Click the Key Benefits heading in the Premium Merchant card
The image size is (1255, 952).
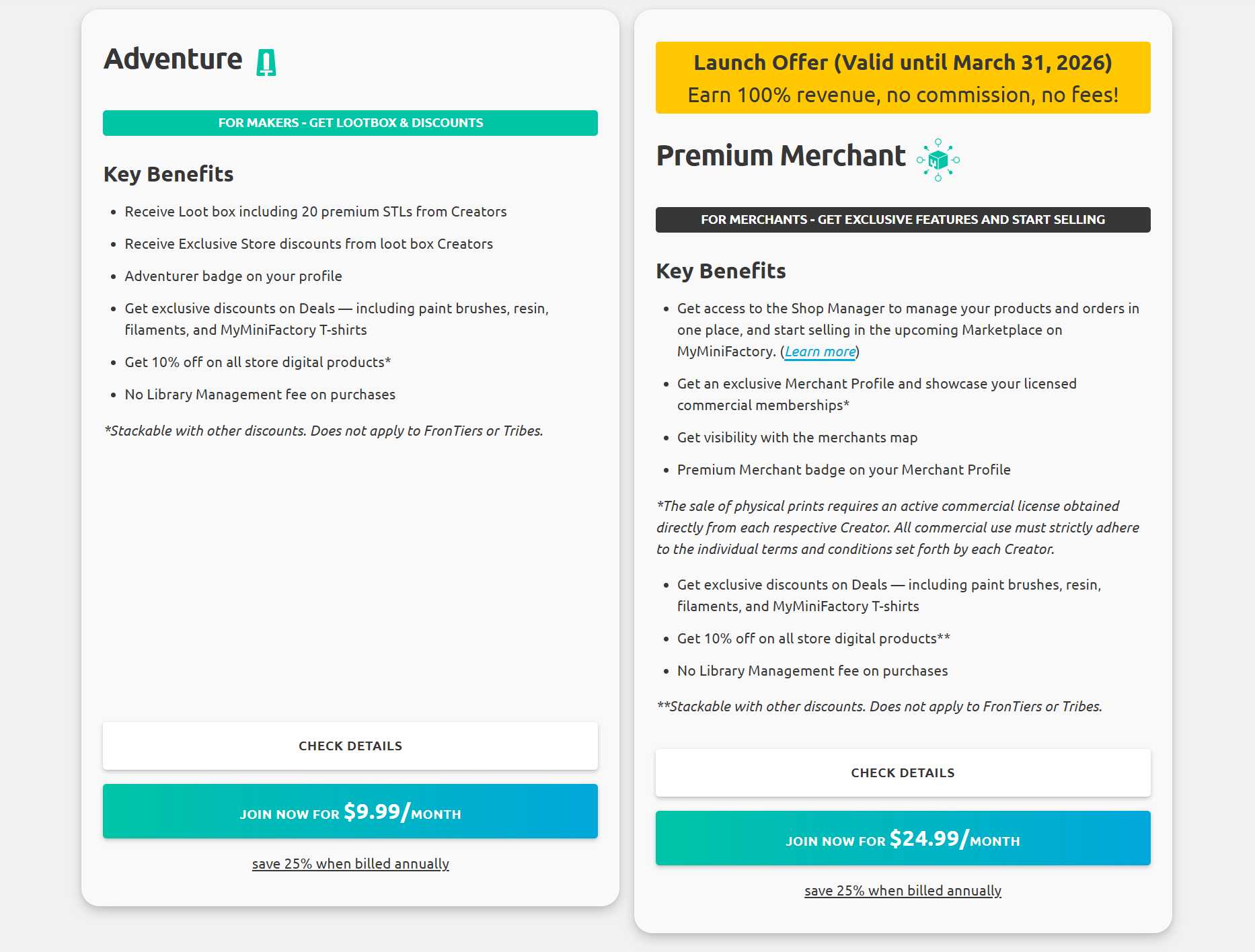click(721, 271)
